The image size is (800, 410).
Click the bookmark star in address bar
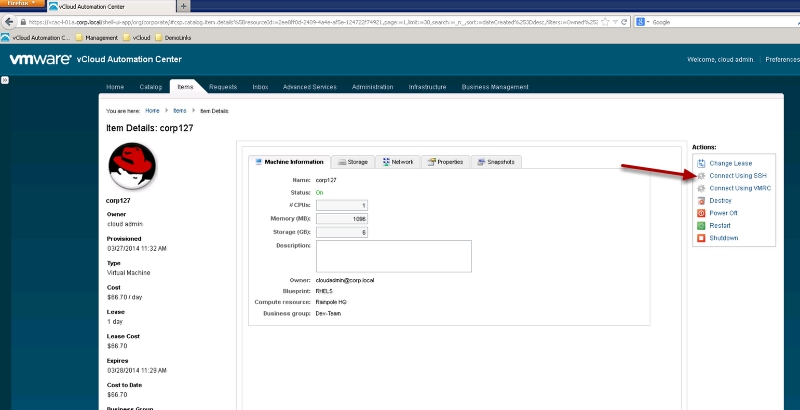click(x=605, y=22)
